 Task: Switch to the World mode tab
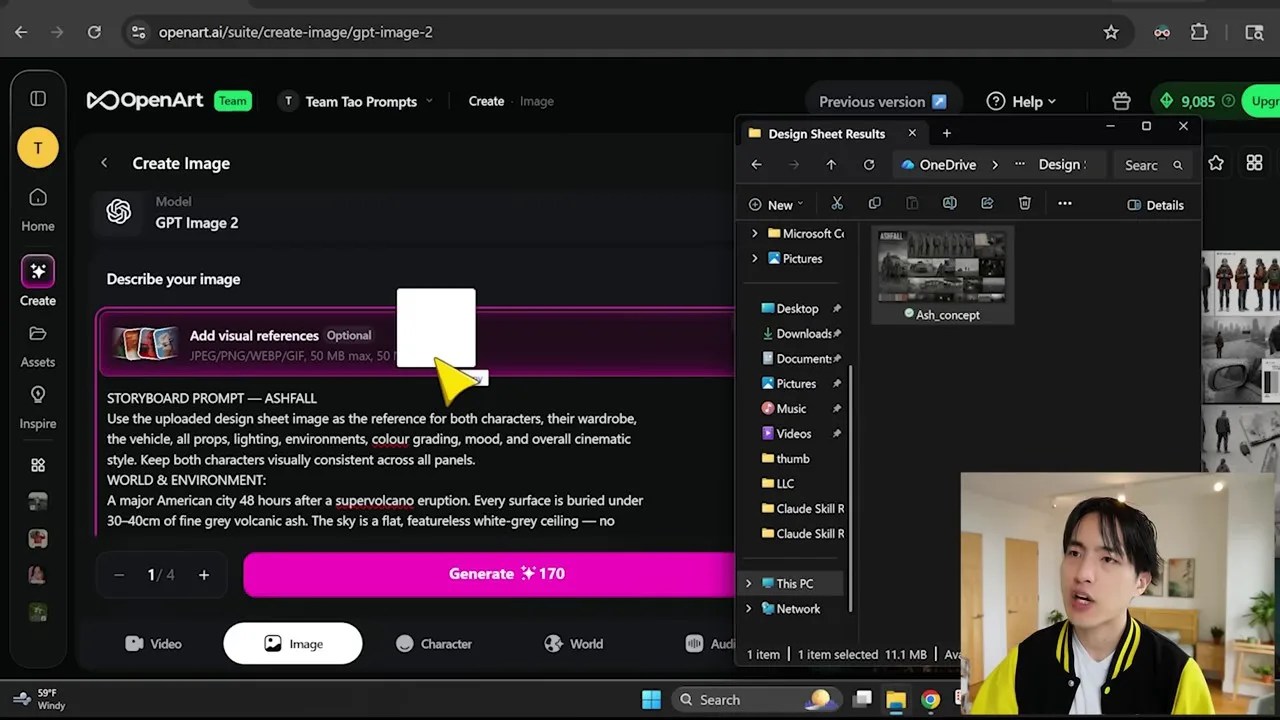click(573, 644)
